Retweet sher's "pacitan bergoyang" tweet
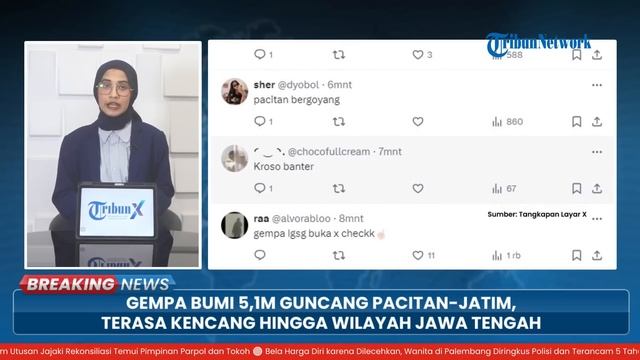 coord(338,122)
